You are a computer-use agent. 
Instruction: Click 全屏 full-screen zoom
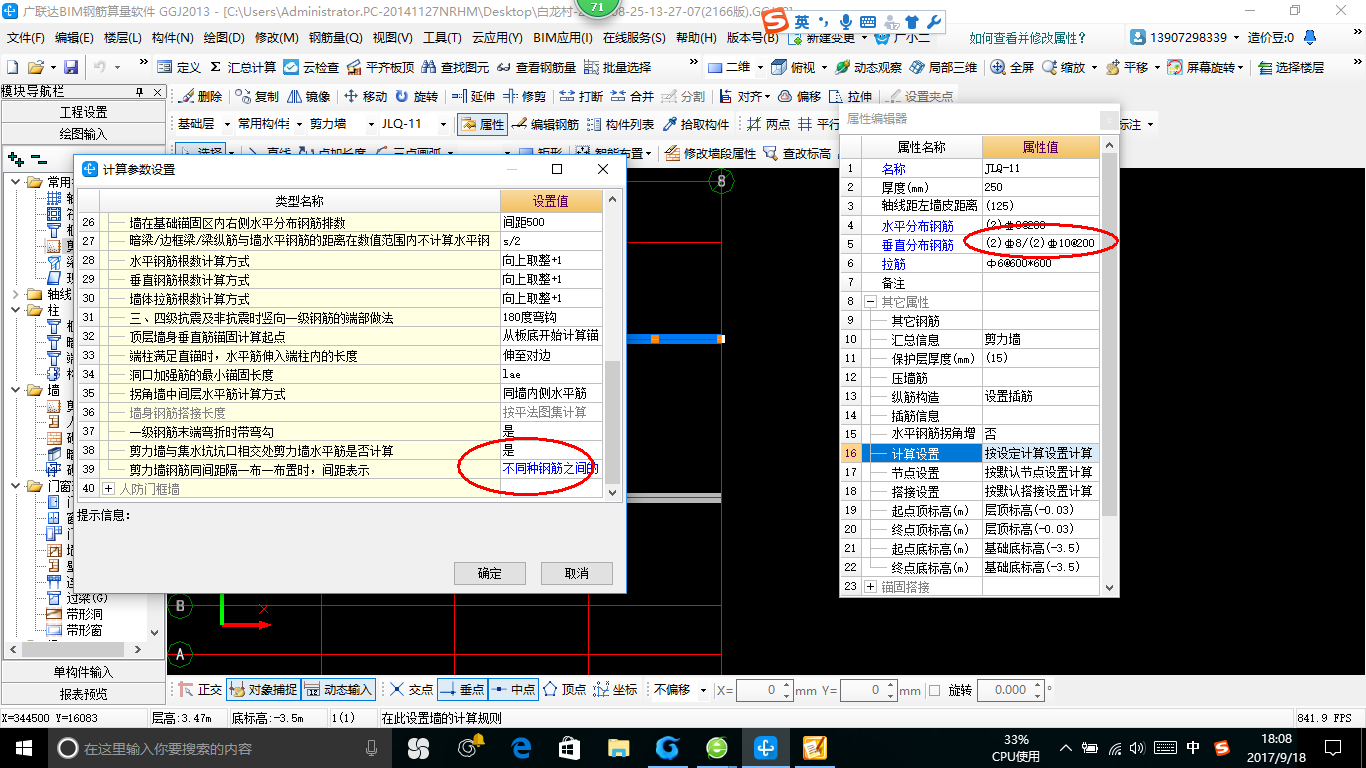(x=1013, y=67)
